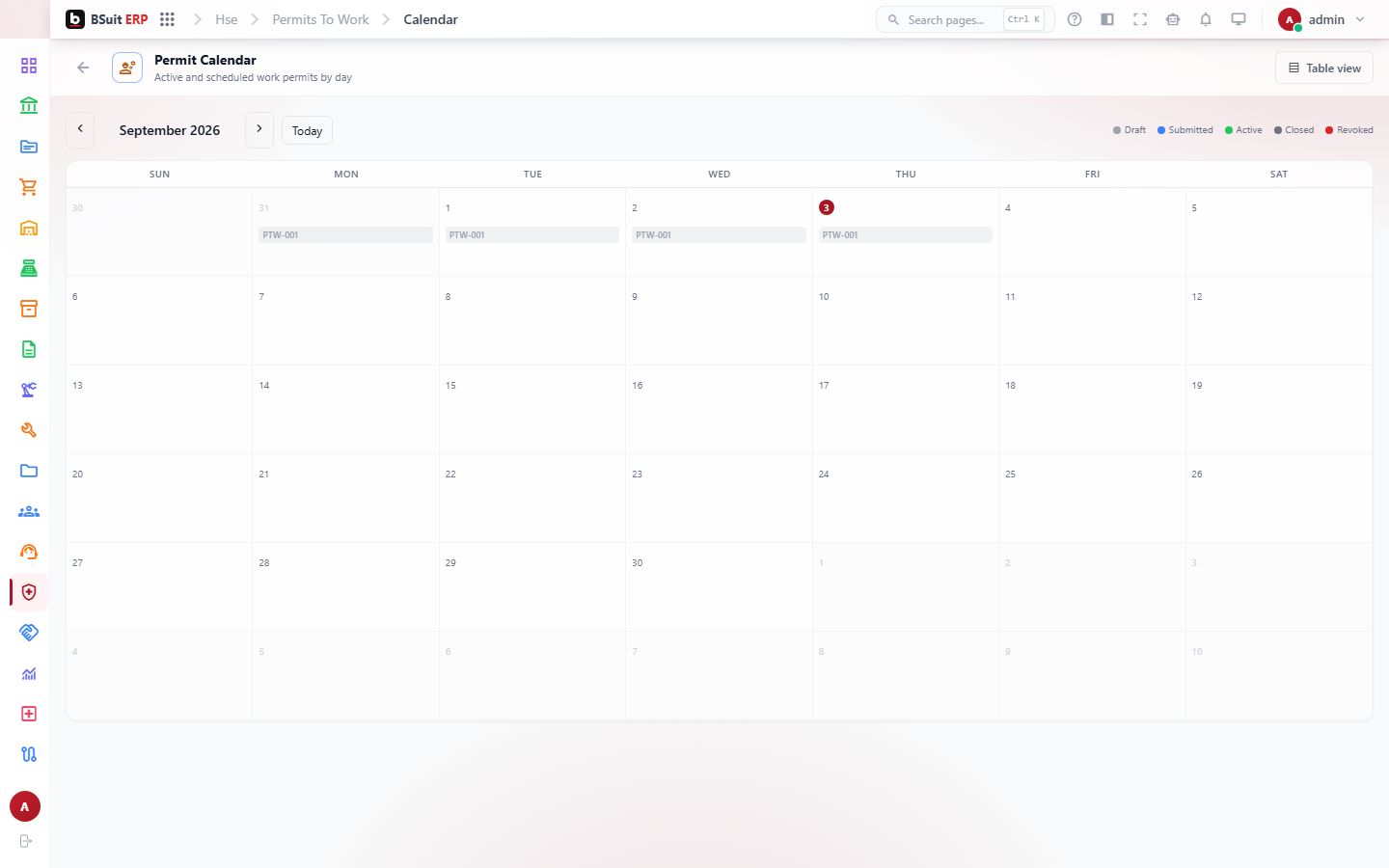The image size is (1389, 868).
Task: Open the help question mark icon
Action: (1075, 19)
